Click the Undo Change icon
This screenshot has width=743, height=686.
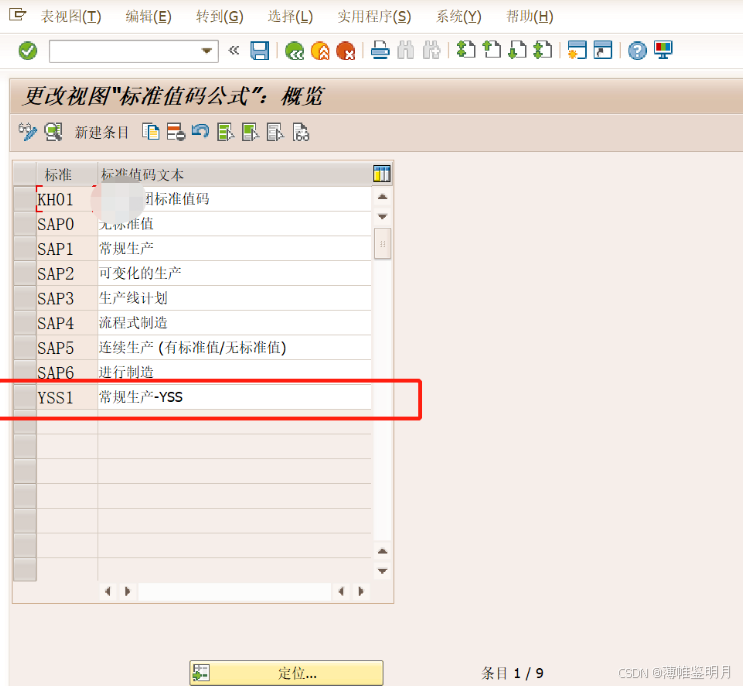pyautogui.click(x=201, y=131)
